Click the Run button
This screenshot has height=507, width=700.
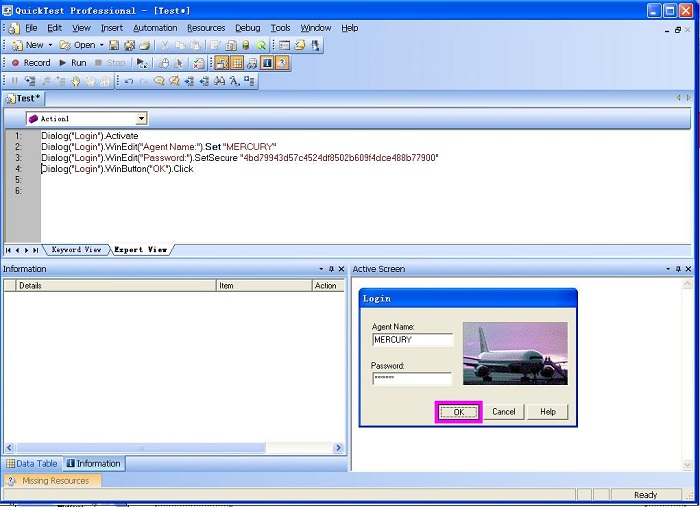[73, 63]
